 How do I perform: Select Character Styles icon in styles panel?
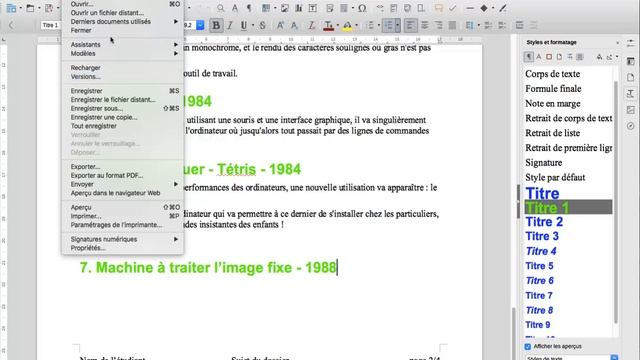[539, 57]
